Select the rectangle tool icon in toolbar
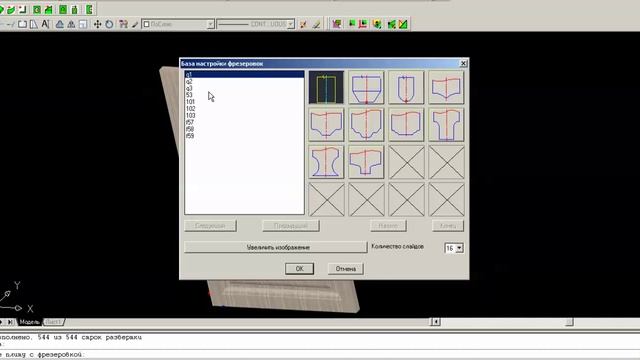Viewport: 640px width, 360px height. click(22, 24)
